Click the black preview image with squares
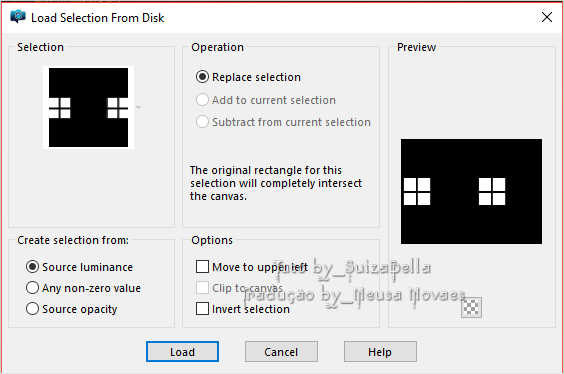 tap(471, 191)
